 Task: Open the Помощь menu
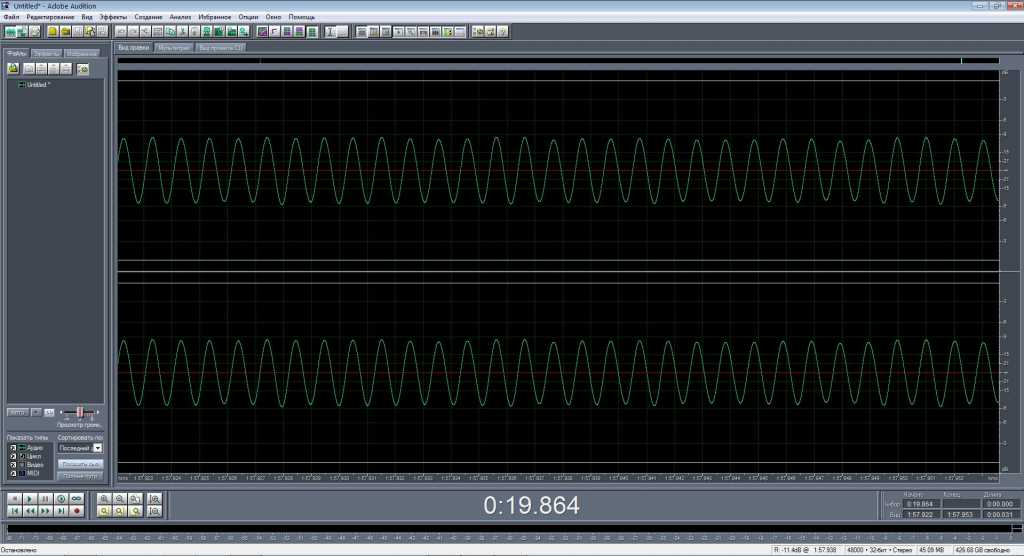[302, 17]
